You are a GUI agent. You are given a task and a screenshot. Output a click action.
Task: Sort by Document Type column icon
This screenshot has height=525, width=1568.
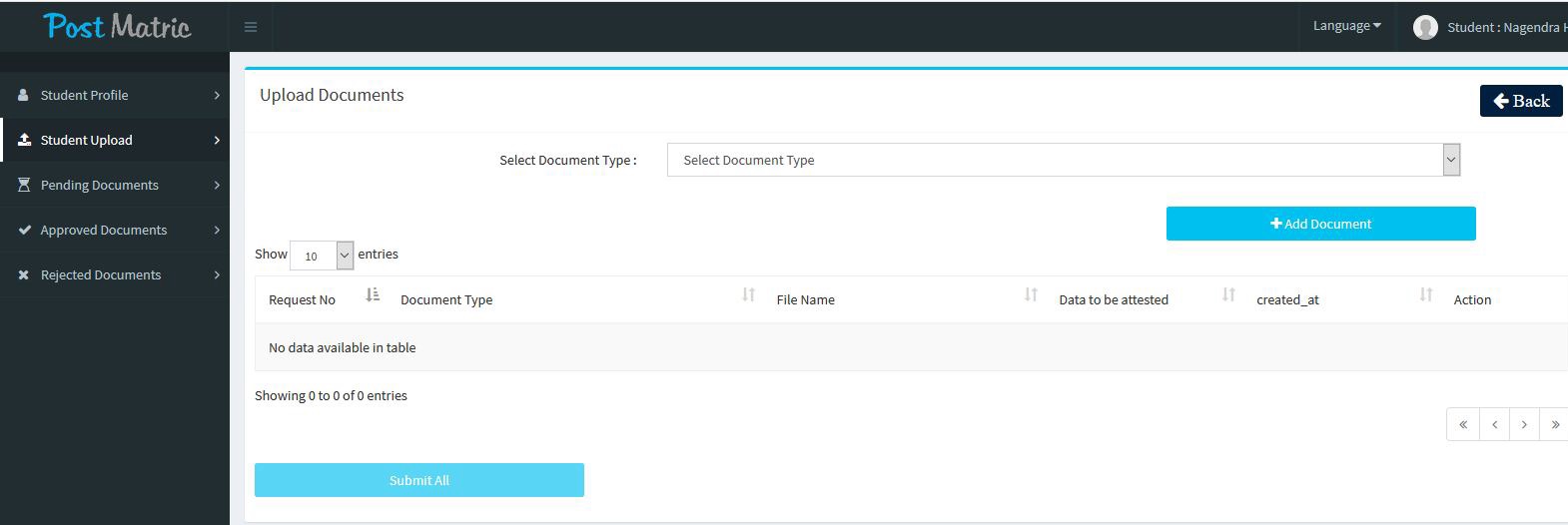[748, 294]
